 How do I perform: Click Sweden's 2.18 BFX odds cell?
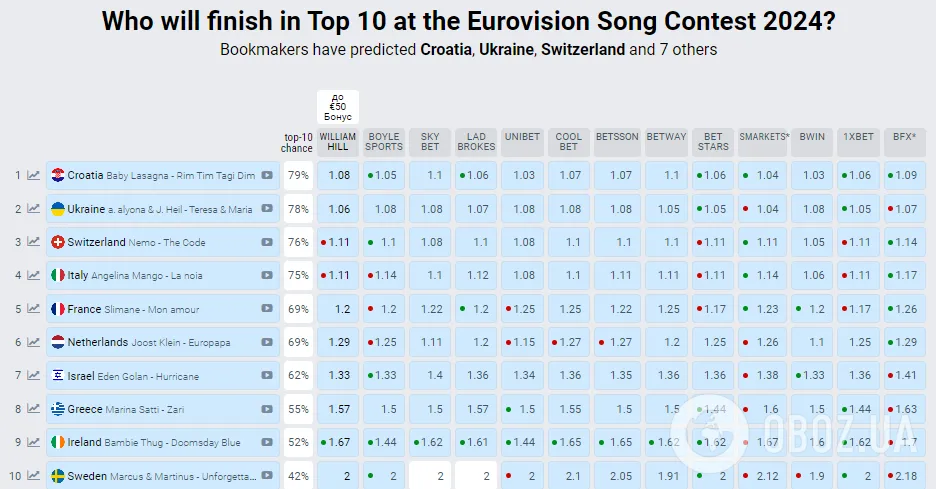click(x=904, y=476)
